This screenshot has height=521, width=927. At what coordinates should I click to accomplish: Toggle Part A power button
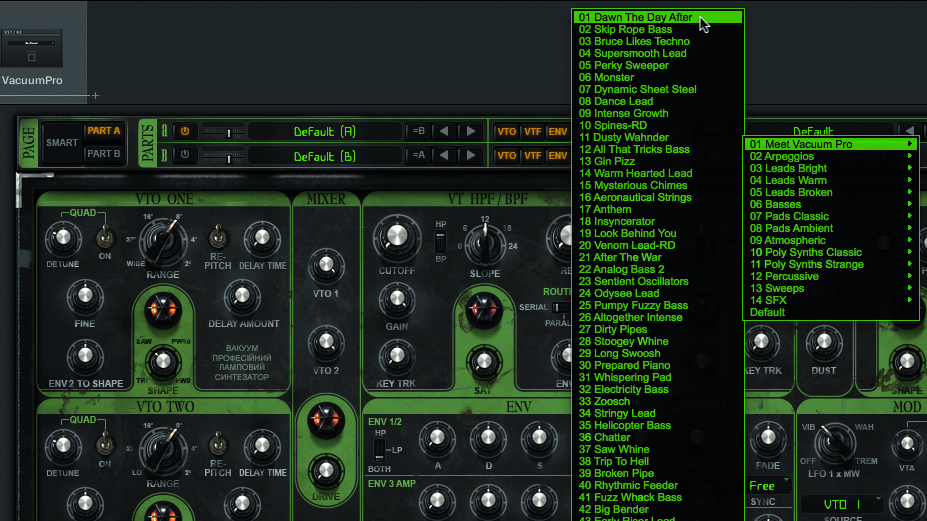point(185,131)
